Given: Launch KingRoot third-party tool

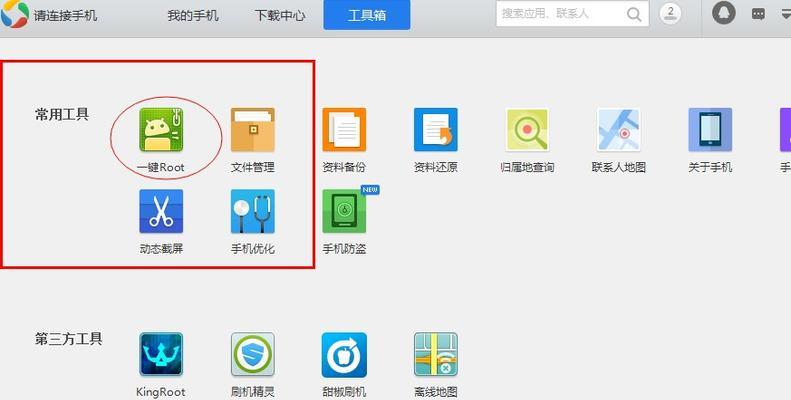Looking at the screenshot, I should tap(161, 354).
